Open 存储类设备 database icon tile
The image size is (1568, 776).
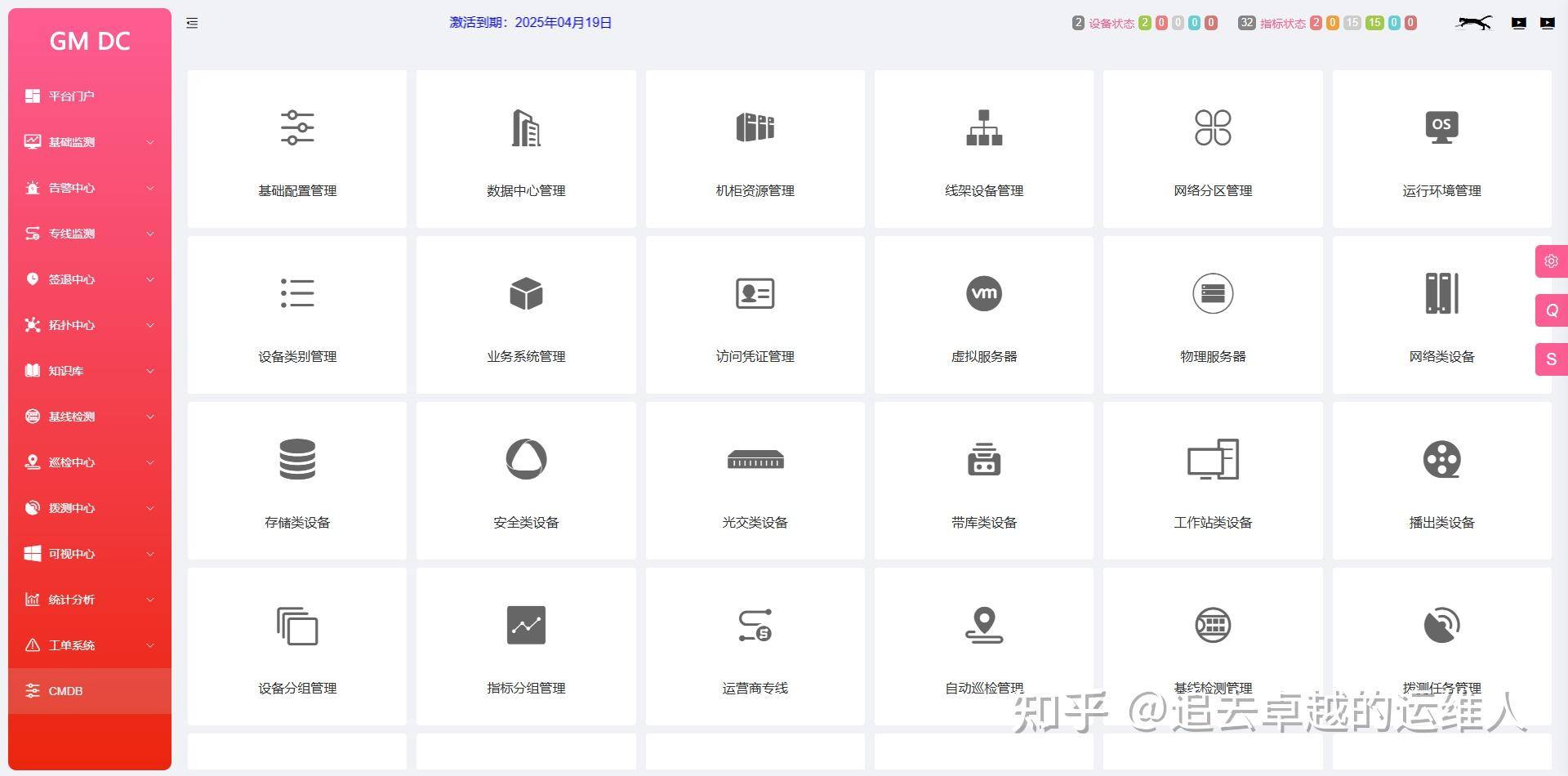coord(297,480)
